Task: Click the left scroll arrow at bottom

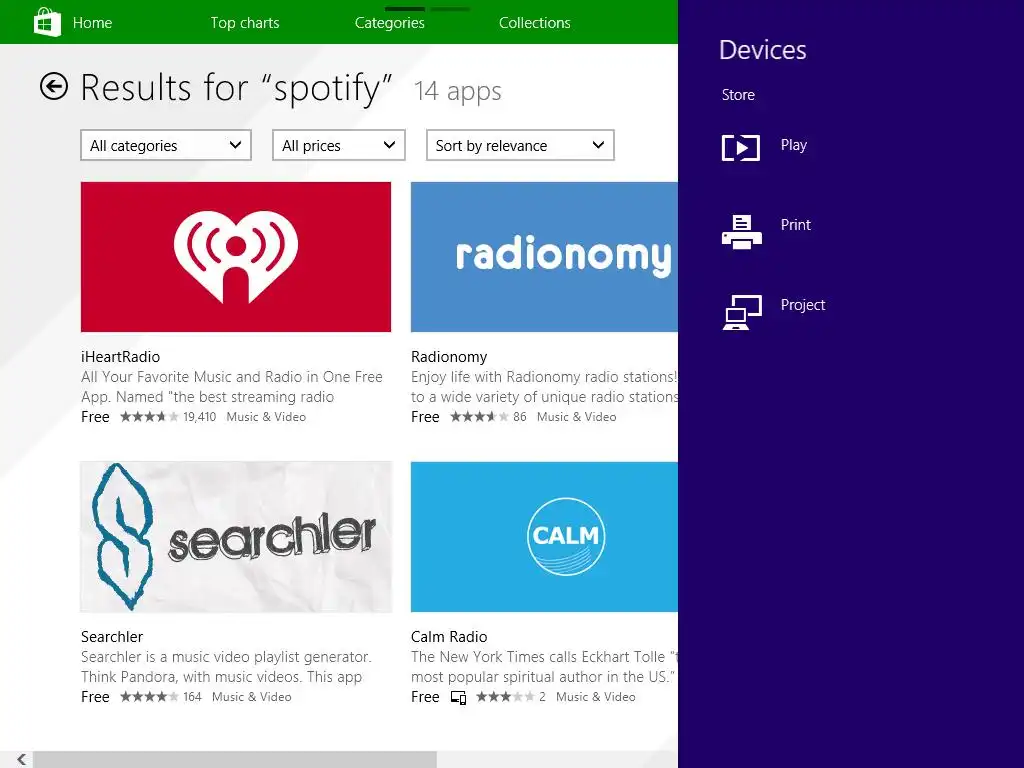Action: pos(22,759)
